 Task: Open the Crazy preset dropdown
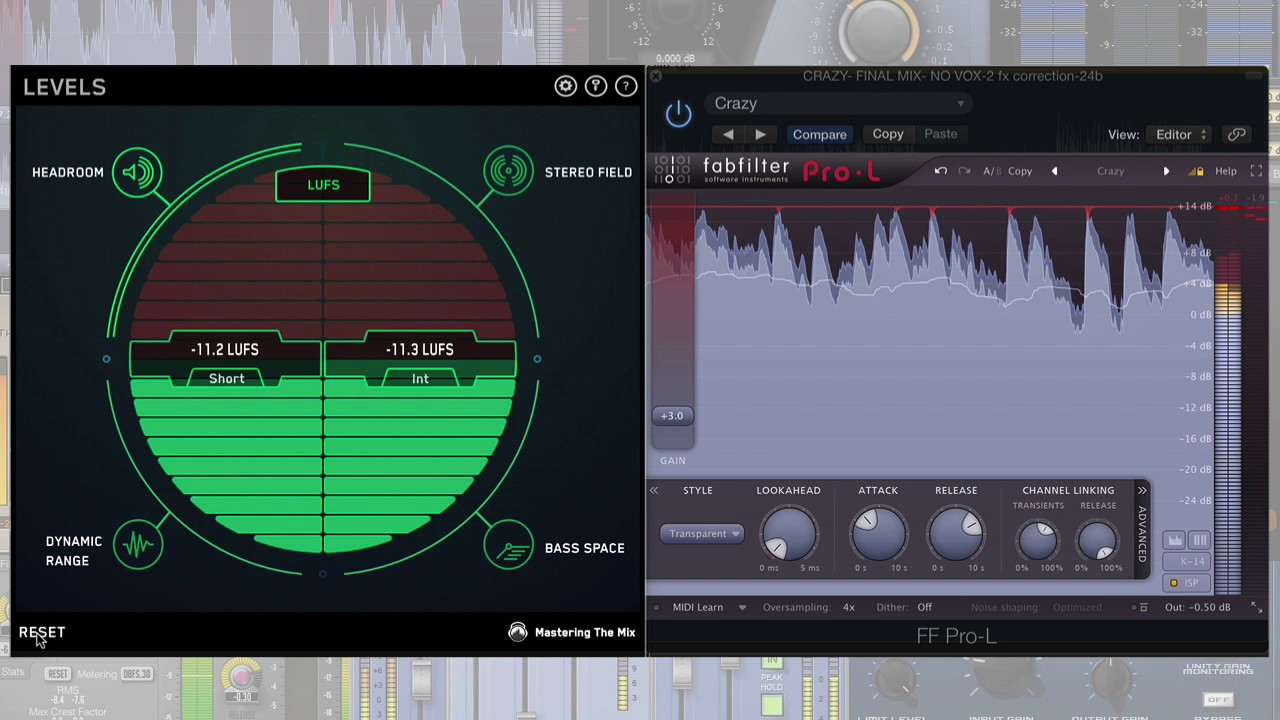click(840, 104)
